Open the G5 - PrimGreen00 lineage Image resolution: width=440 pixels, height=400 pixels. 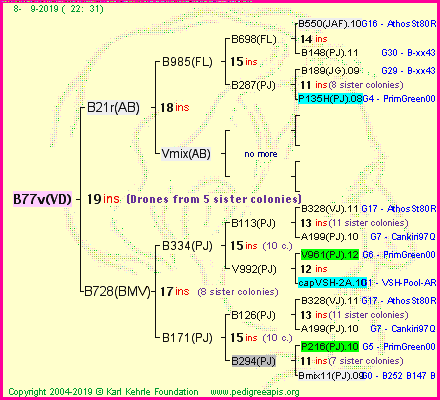(x=399, y=347)
